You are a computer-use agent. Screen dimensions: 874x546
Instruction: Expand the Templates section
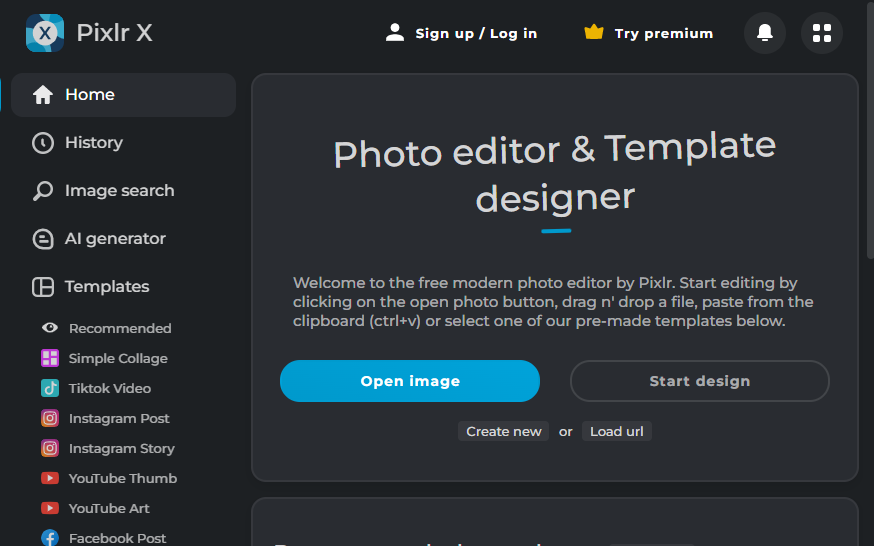[107, 287]
